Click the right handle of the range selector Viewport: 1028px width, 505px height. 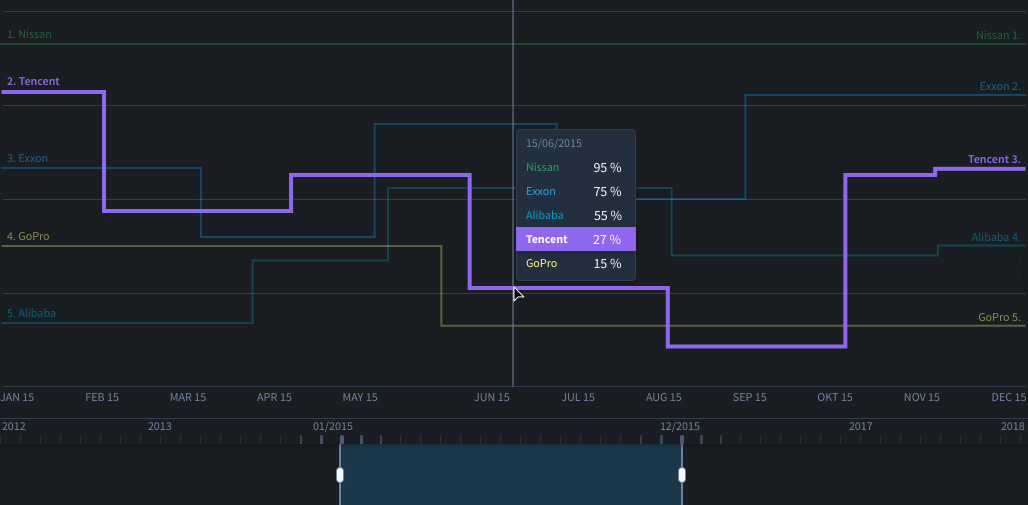pyautogui.click(x=682, y=475)
